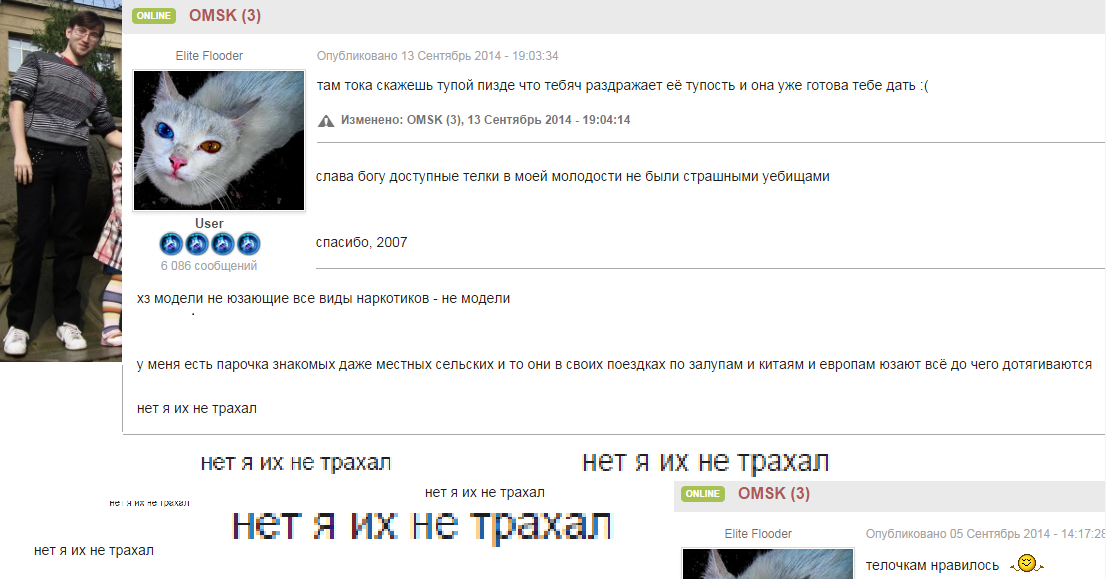
Task: Click the "6 086 сообщений" post counter
Action: click(x=208, y=265)
